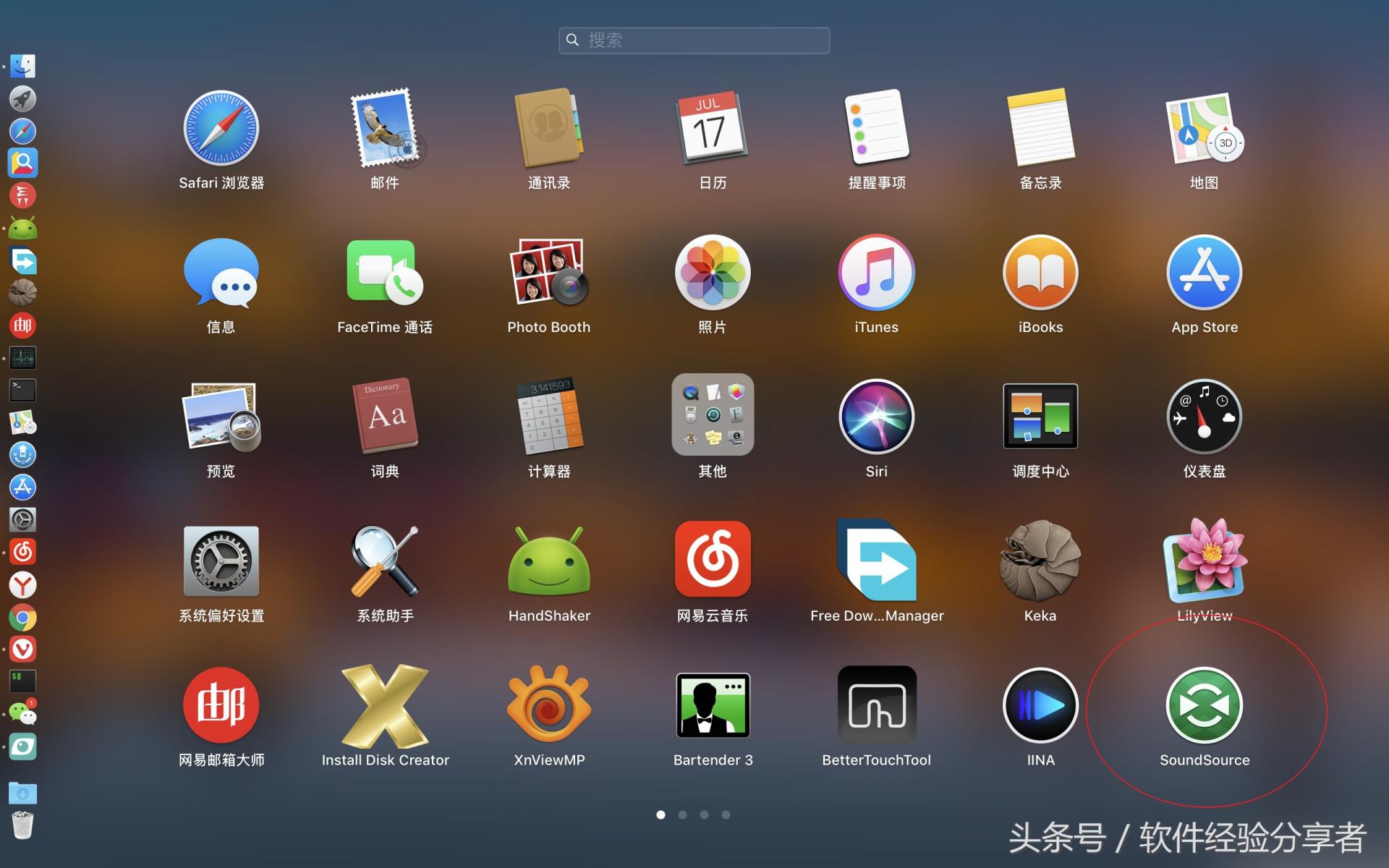Click the 搜索 search input field
1389x868 pixels.
pos(693,40)
